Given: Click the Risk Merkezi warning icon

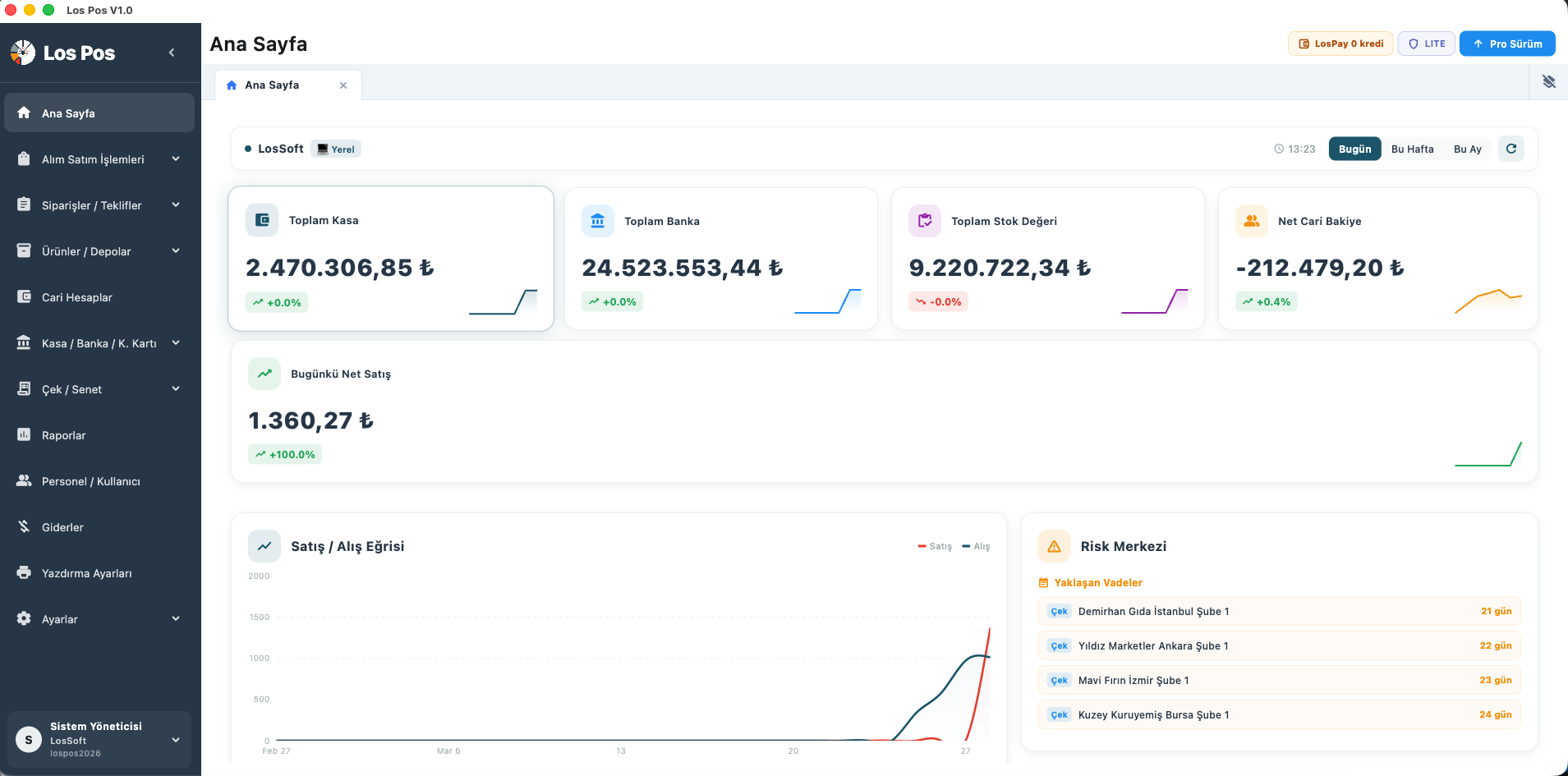Looking at the screenshot, I should pyautogui.click(x=1054, y=546).
